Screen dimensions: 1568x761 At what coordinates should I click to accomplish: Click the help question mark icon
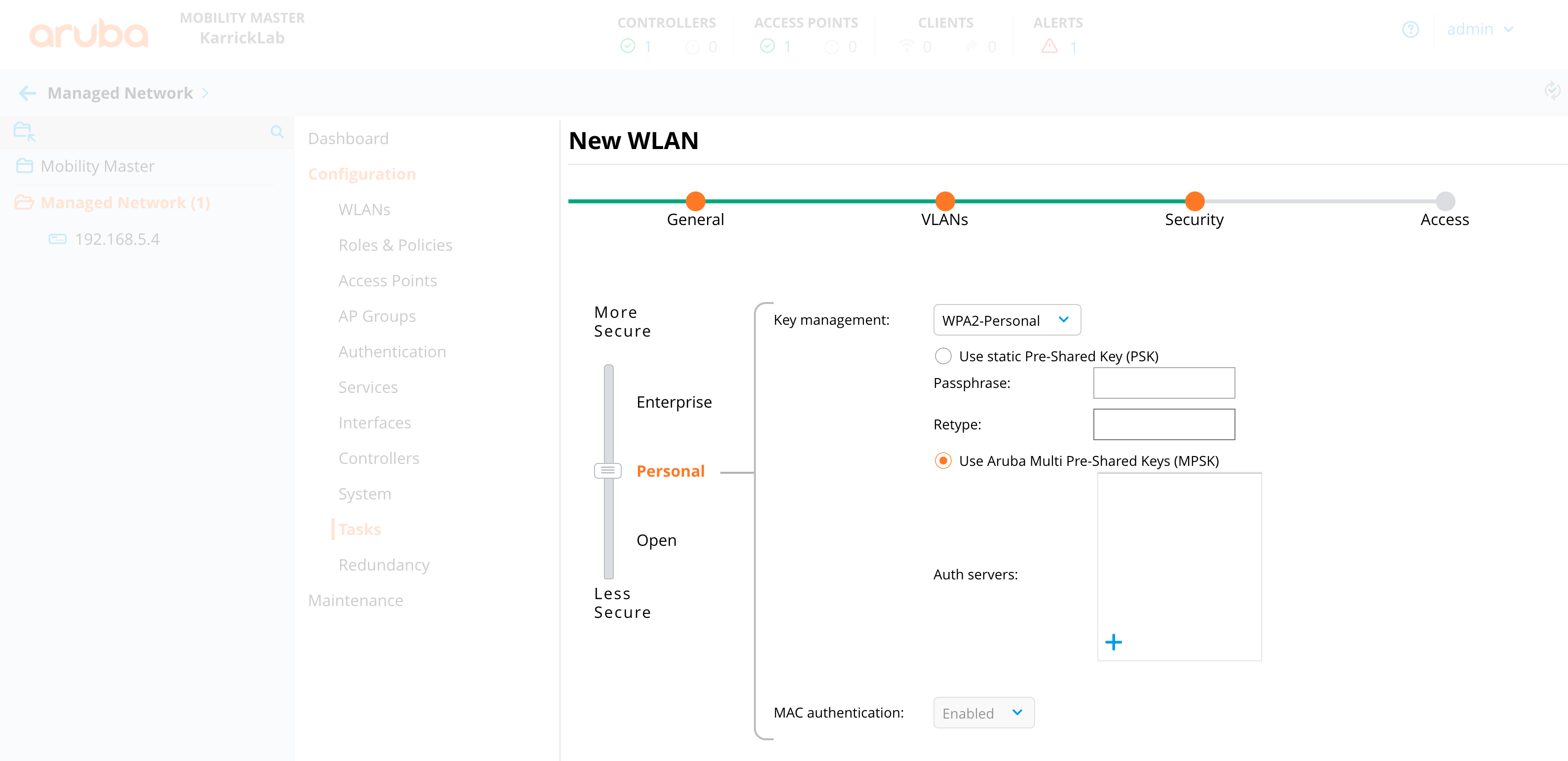(1410, 29)
